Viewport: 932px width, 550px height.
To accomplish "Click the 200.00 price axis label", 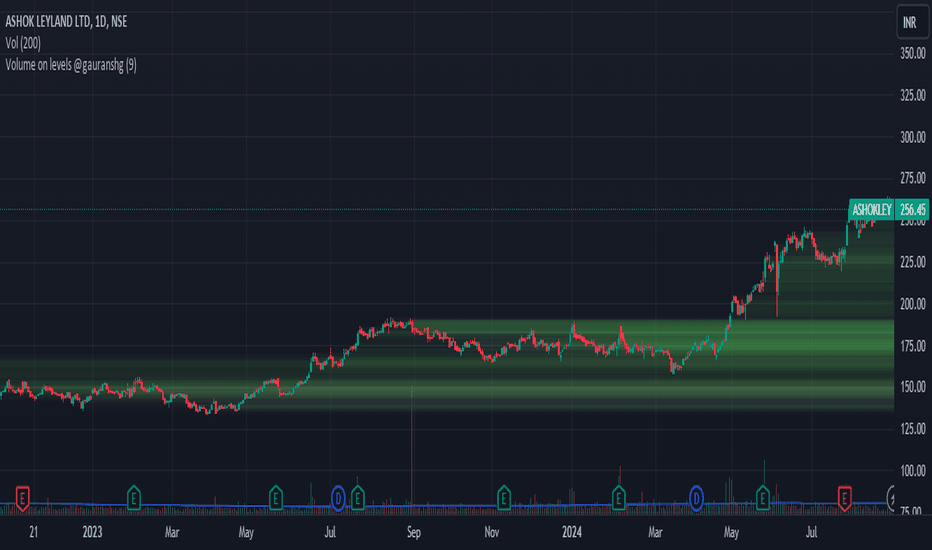I will click(x=912, y=304).
